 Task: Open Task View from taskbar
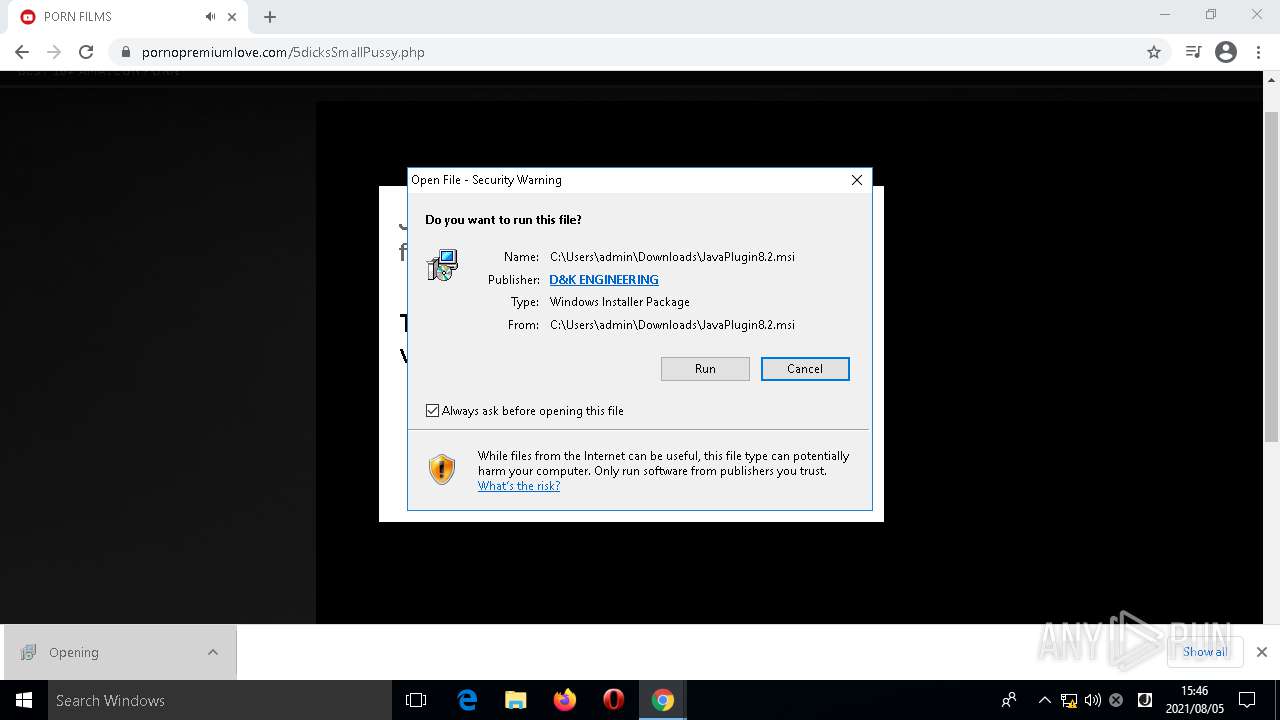tap(416, 700)
